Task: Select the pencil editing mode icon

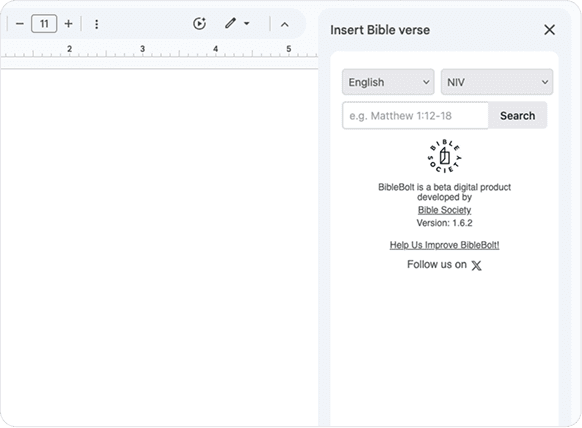Action: pos(230,23)
